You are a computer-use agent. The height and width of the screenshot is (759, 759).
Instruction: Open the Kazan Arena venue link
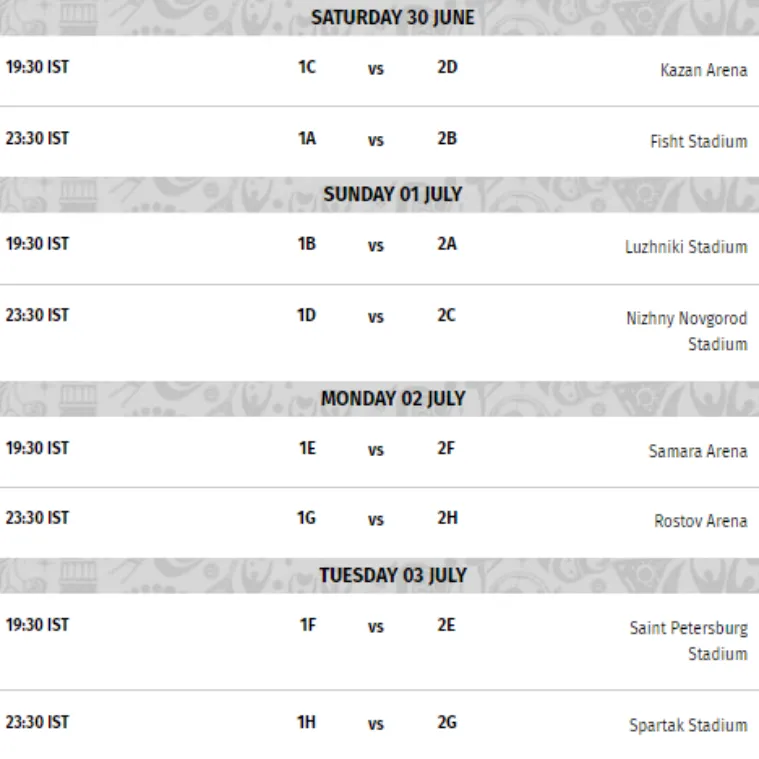(703, 70)
